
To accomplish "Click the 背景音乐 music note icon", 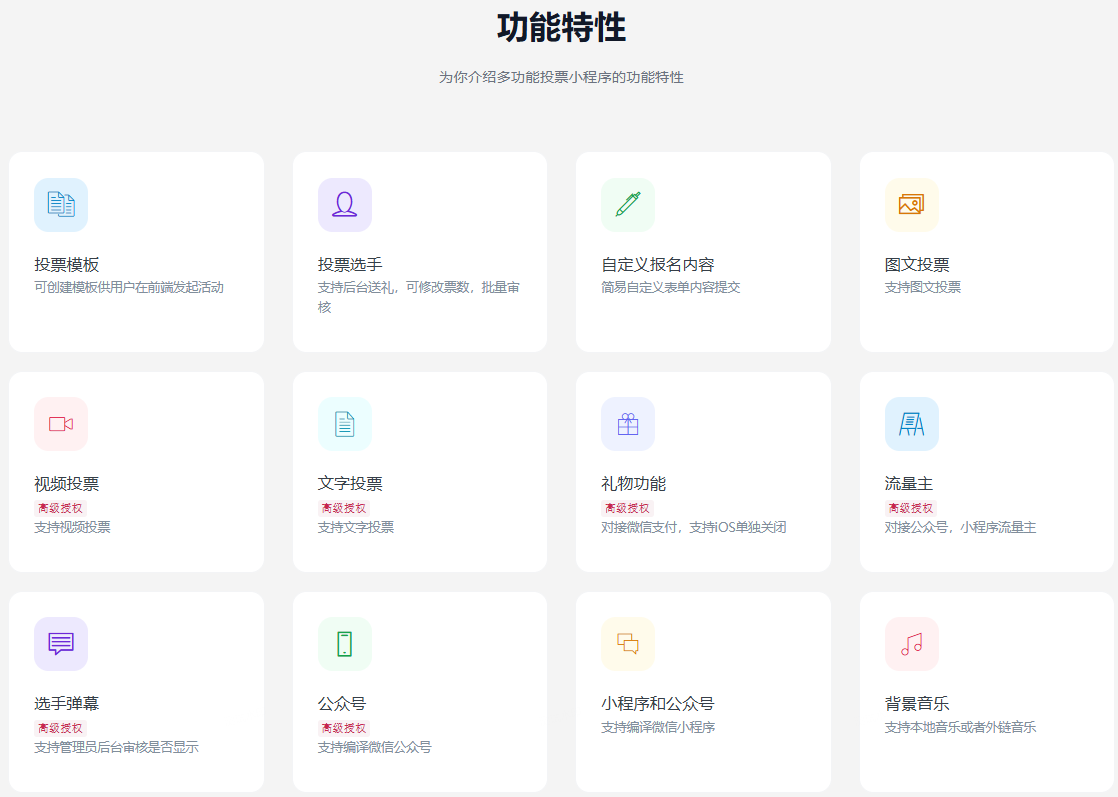I will [912, 644].
